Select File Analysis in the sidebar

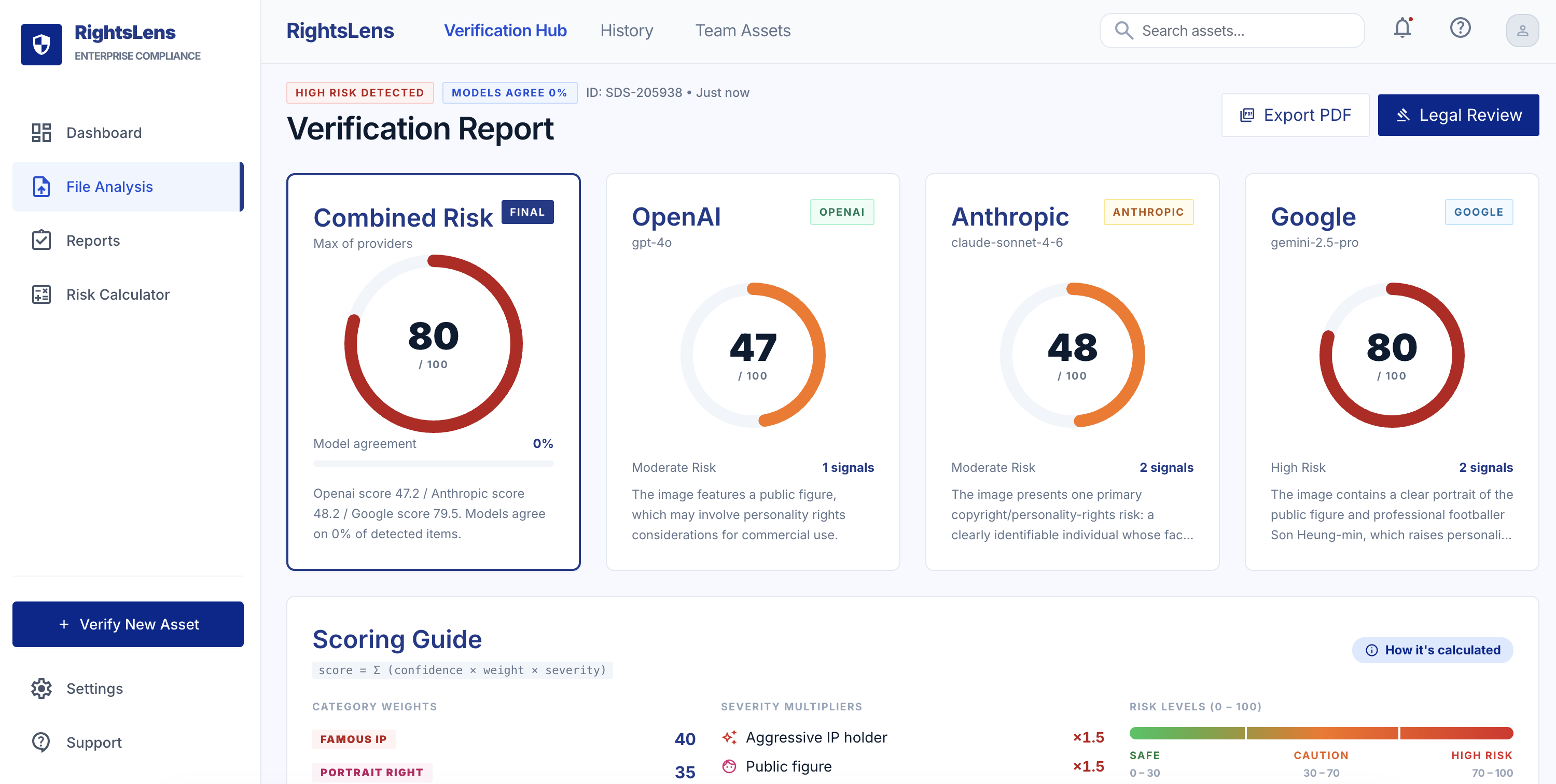coord(128,187)
